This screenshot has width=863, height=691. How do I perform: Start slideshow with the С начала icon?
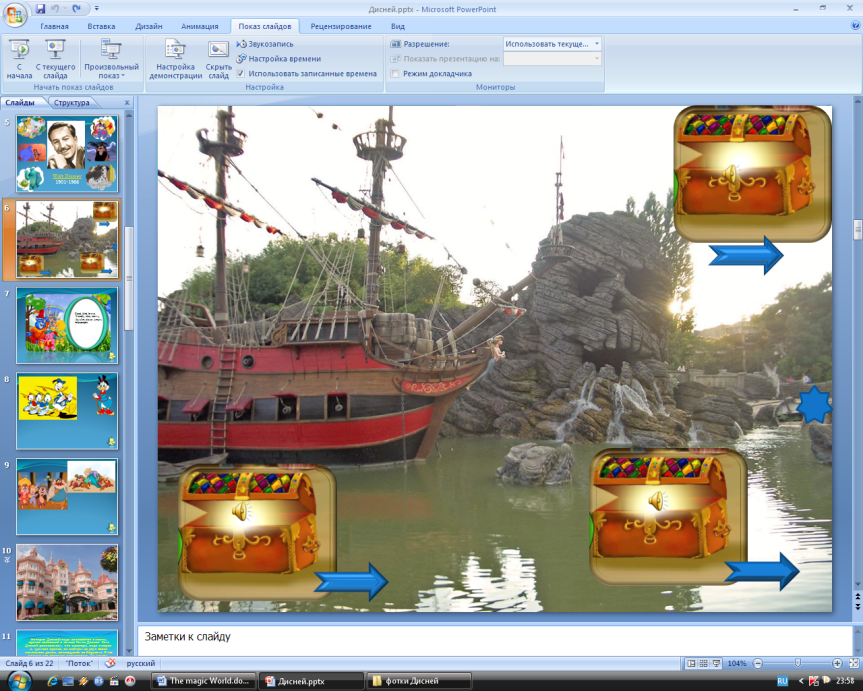(19, 59)
